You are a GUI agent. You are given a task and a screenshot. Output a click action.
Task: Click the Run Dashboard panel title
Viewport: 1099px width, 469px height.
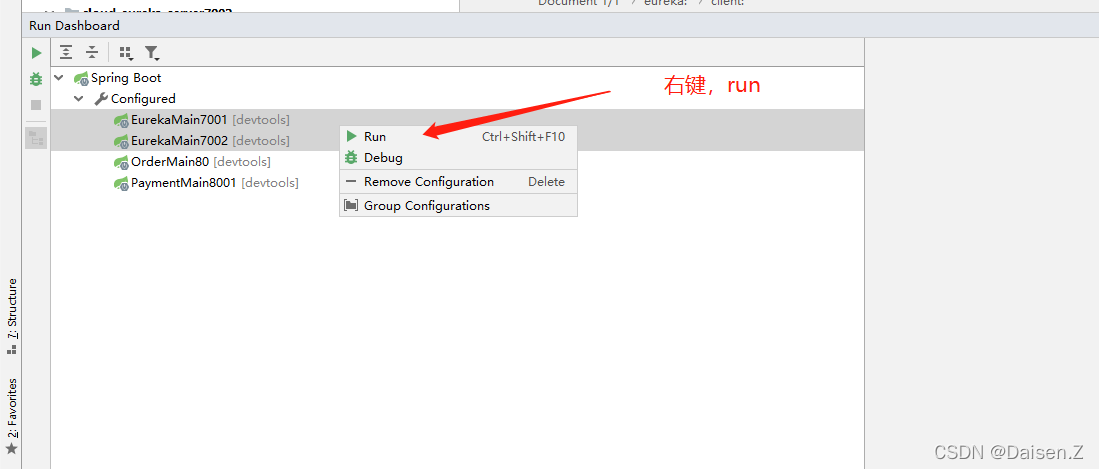click(x=74, y=26)
